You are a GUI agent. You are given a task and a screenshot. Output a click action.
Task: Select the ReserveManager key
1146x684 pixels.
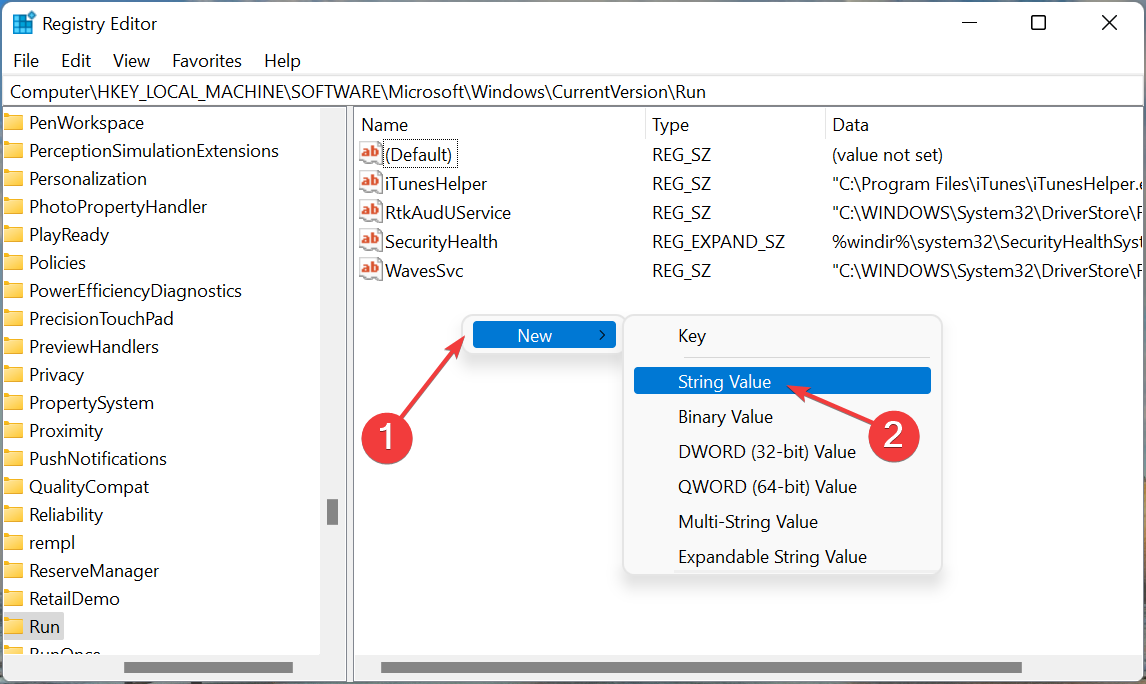coord(94,571)
